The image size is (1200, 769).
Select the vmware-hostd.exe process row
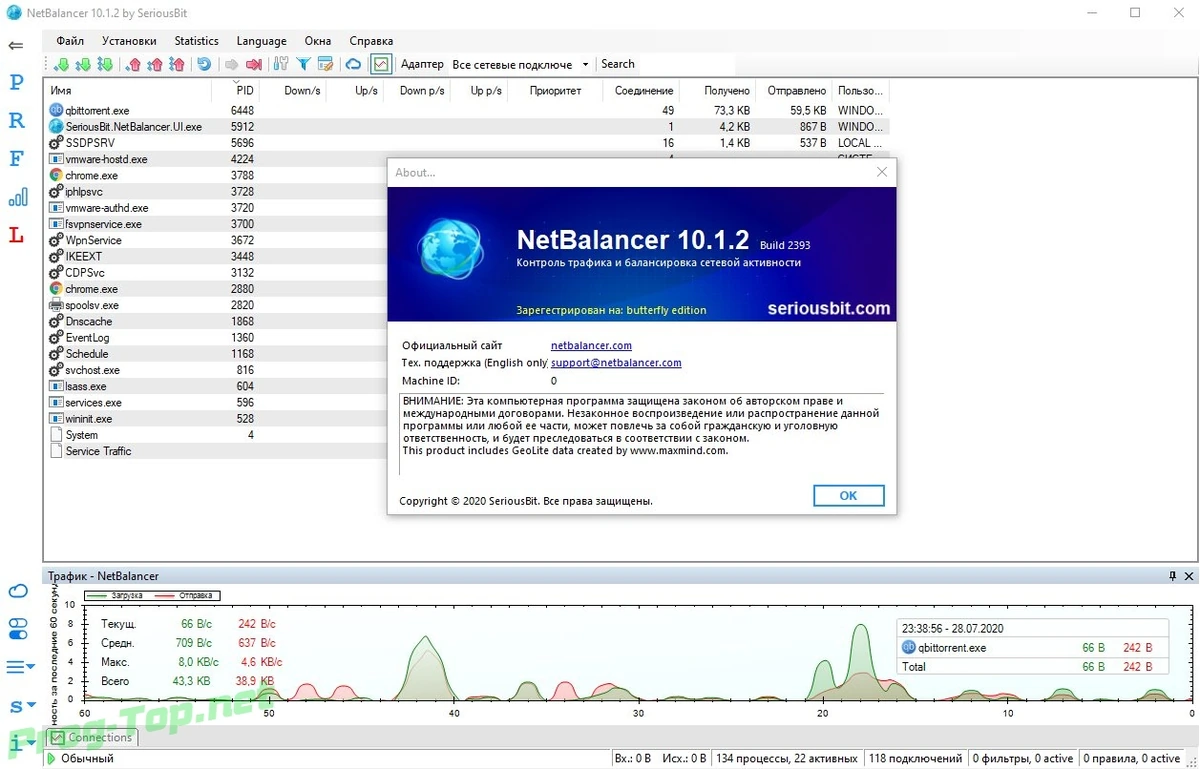pyautogui.click(x=216, y=159)
